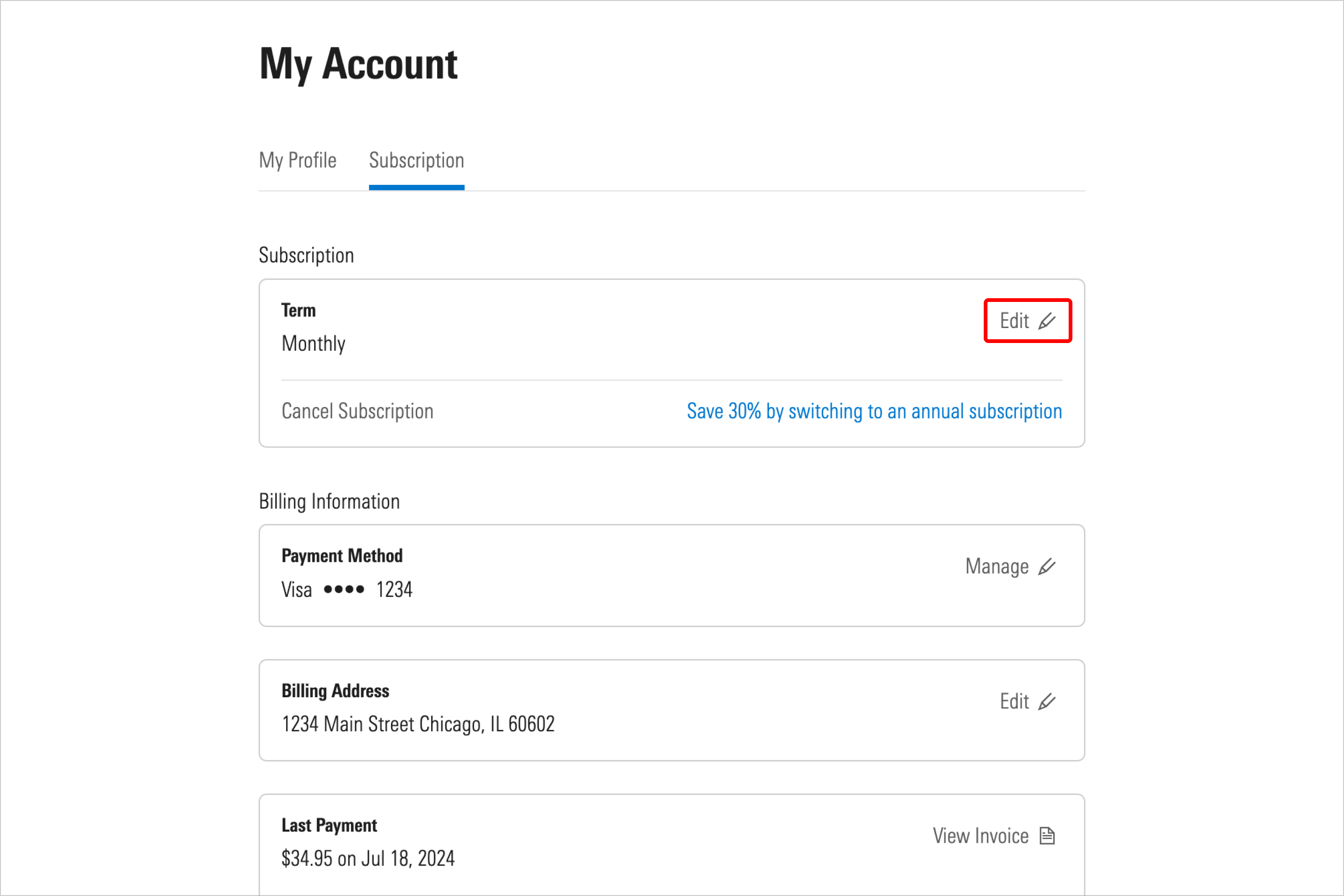Click the 'Payment Method' label
The image size is (1344, 896).
pyautogui.click(x=342, y=556)
